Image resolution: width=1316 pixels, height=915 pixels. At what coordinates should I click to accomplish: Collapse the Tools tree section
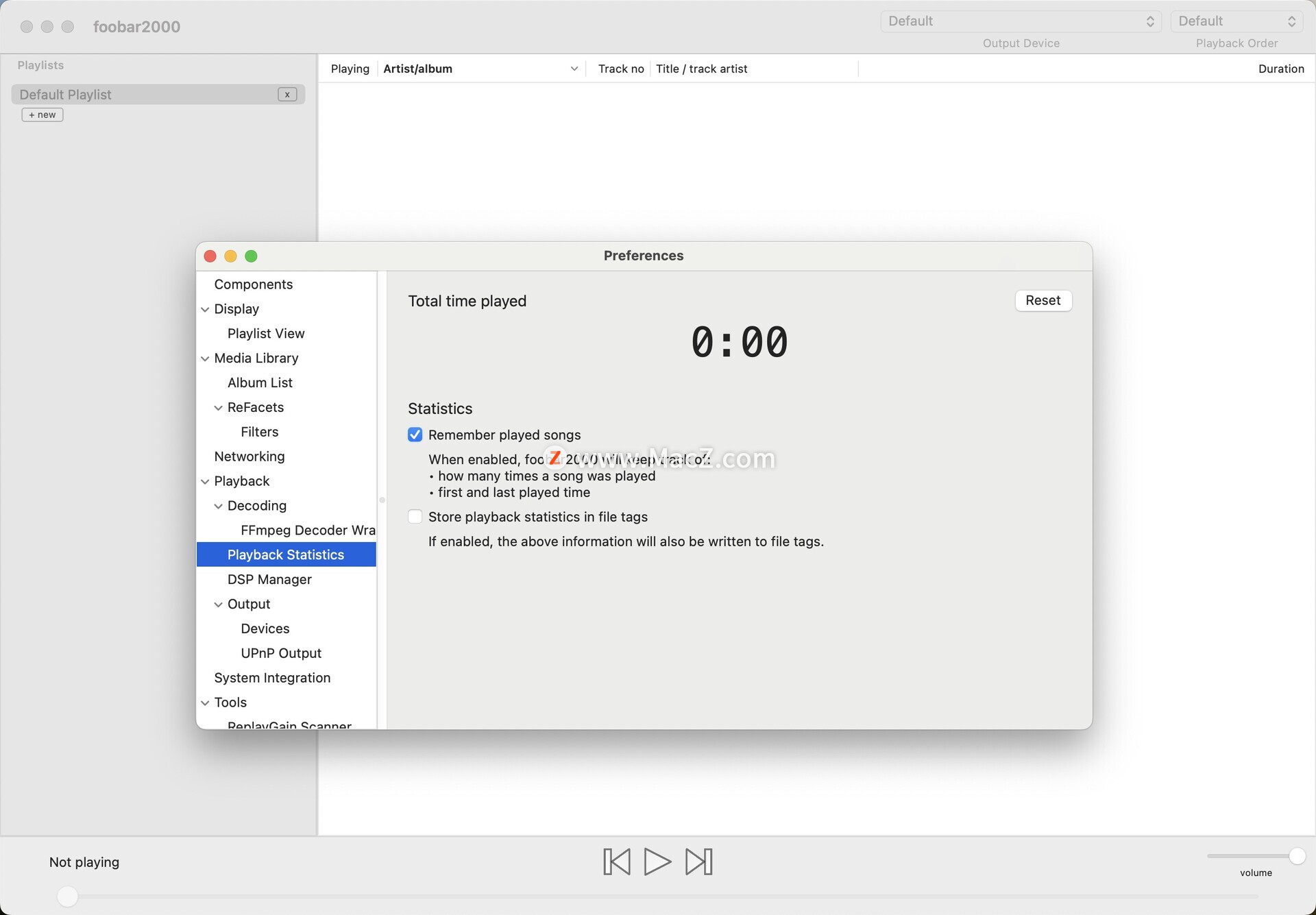(x=205, y=703)
